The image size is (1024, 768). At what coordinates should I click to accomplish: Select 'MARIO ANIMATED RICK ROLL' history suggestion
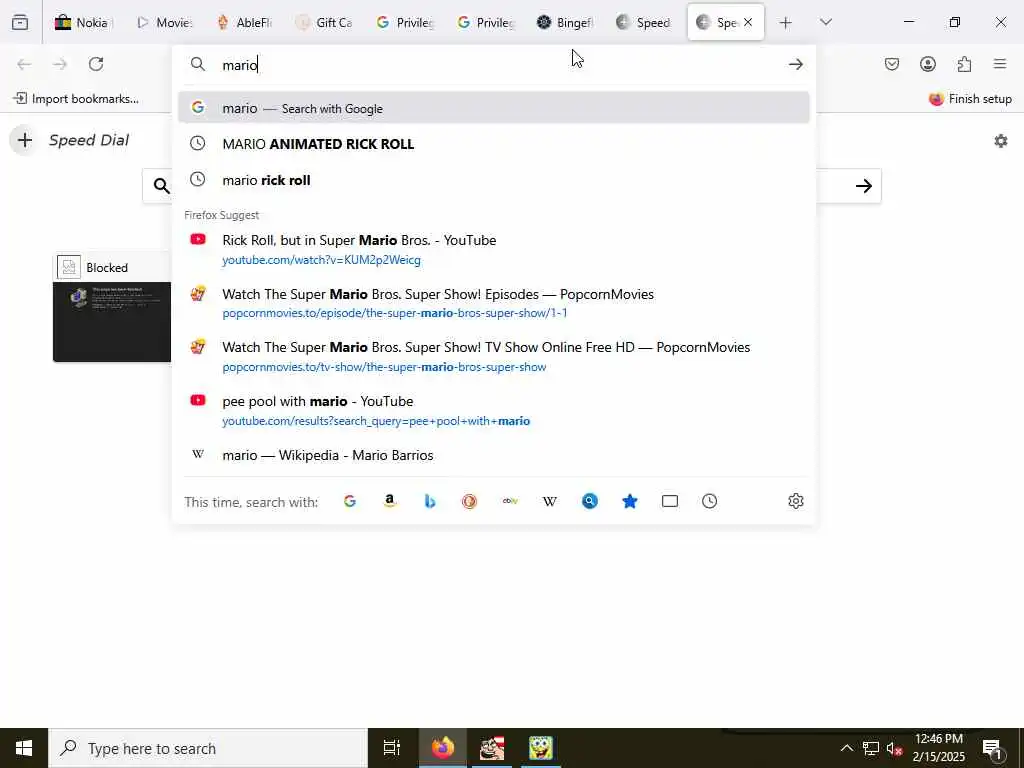[x=494, y=144]
